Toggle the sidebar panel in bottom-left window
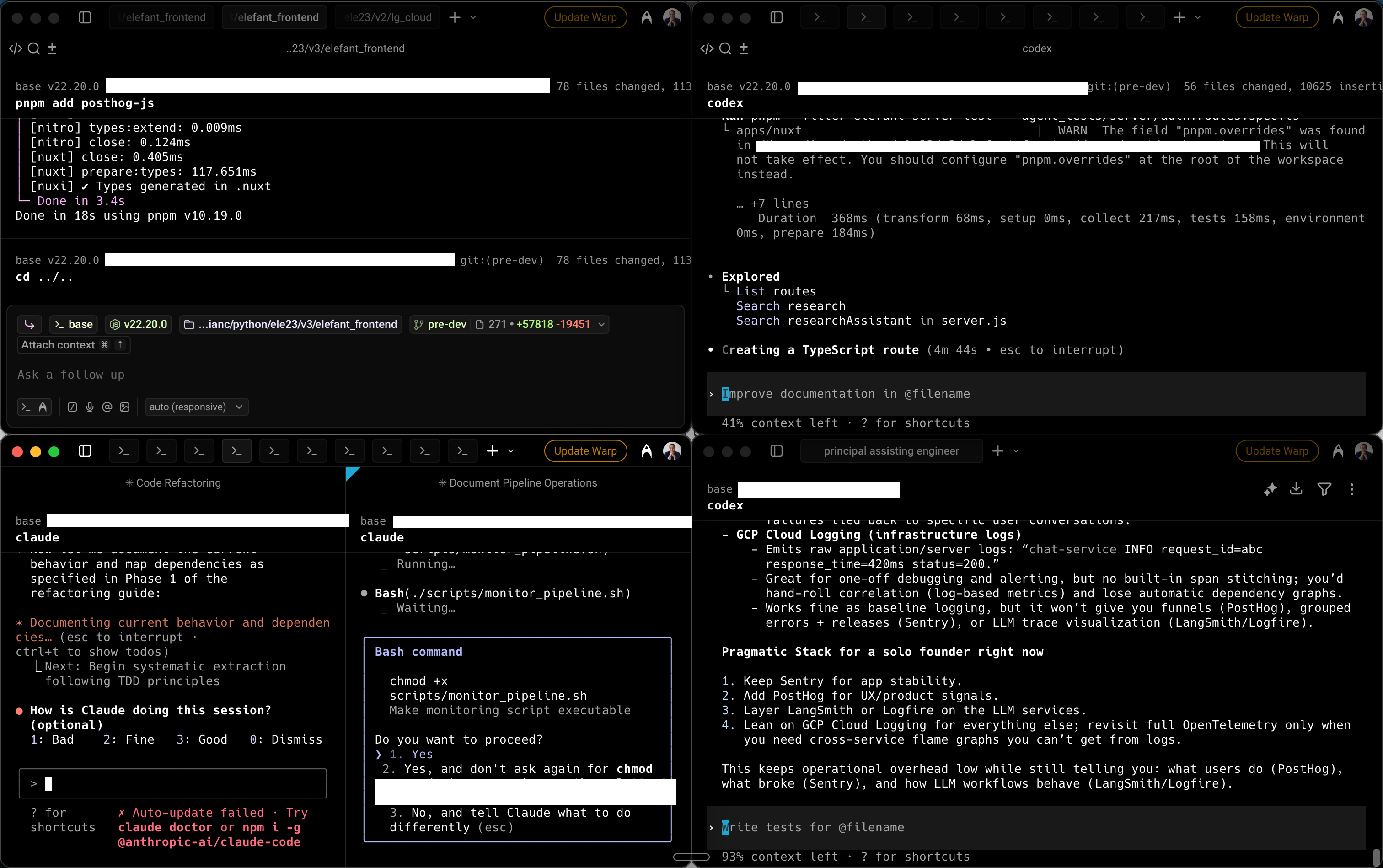This screenshot has width=1383, height=868. tap(85, 451)
